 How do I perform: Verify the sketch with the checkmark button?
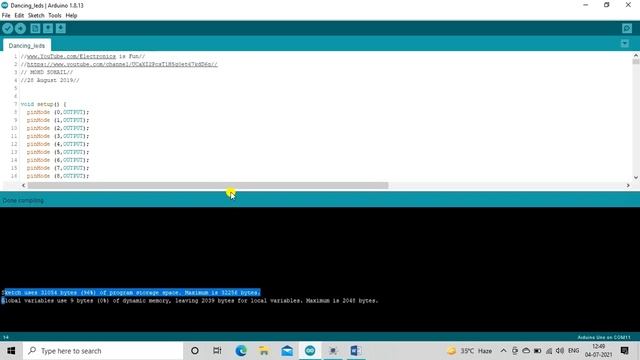(x=8, y=28)
